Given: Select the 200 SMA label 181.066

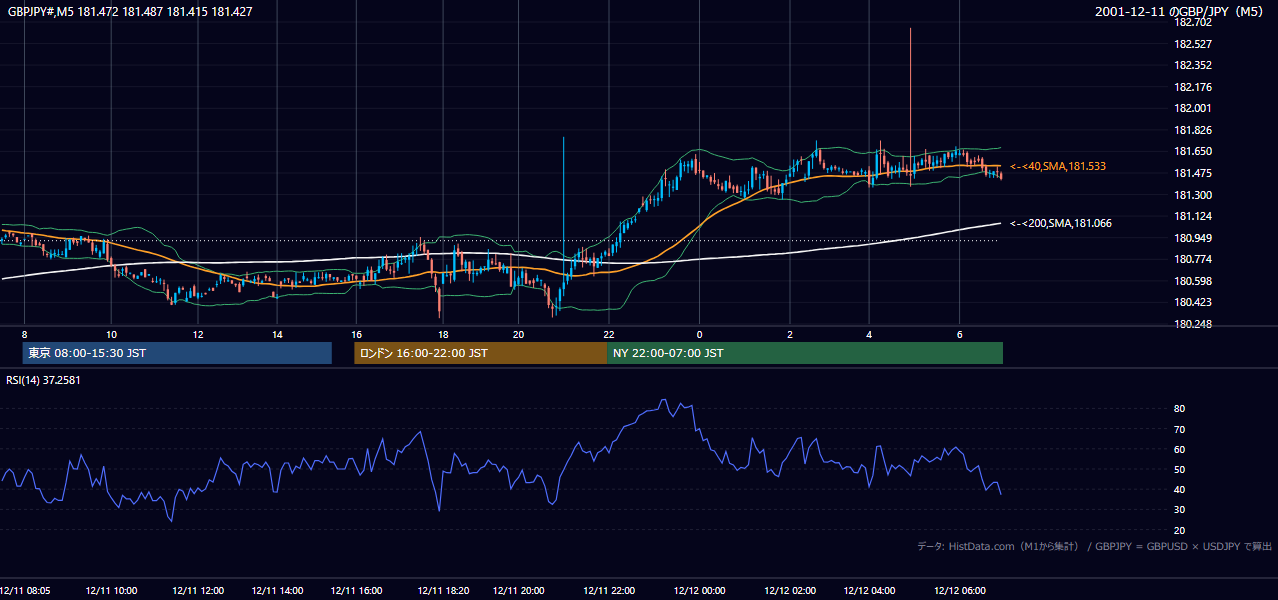Looking at the screenshot, I should 1061,224.
